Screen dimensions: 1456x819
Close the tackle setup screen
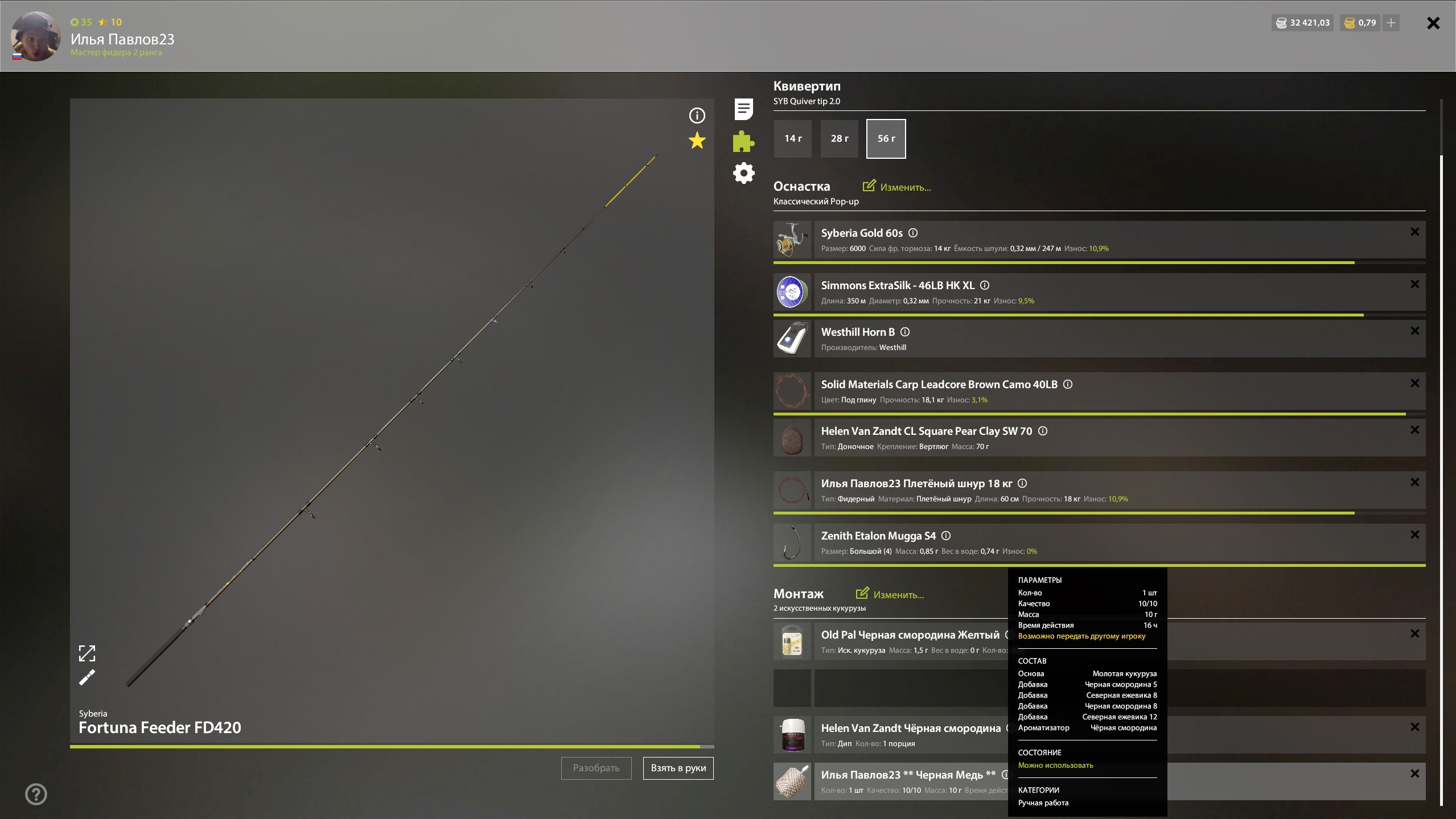pyautogui.click(x=1433, y=23)
